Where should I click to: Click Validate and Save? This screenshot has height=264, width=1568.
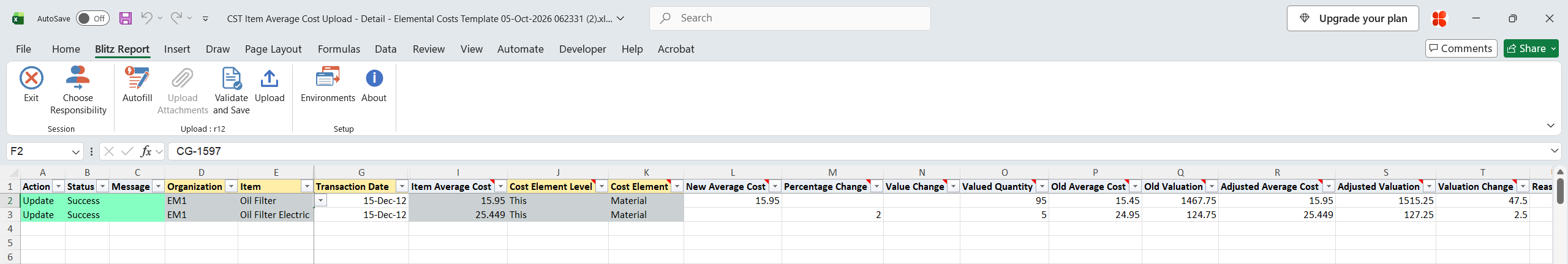pos(232,91)
